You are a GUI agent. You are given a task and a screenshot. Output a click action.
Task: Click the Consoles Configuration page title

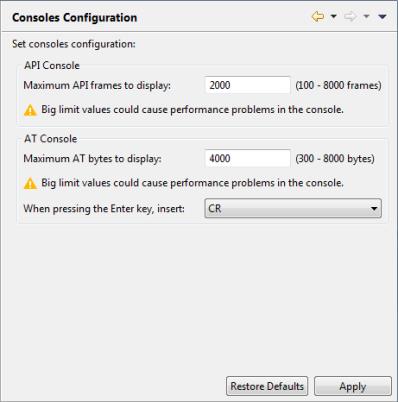coord(75,17)
